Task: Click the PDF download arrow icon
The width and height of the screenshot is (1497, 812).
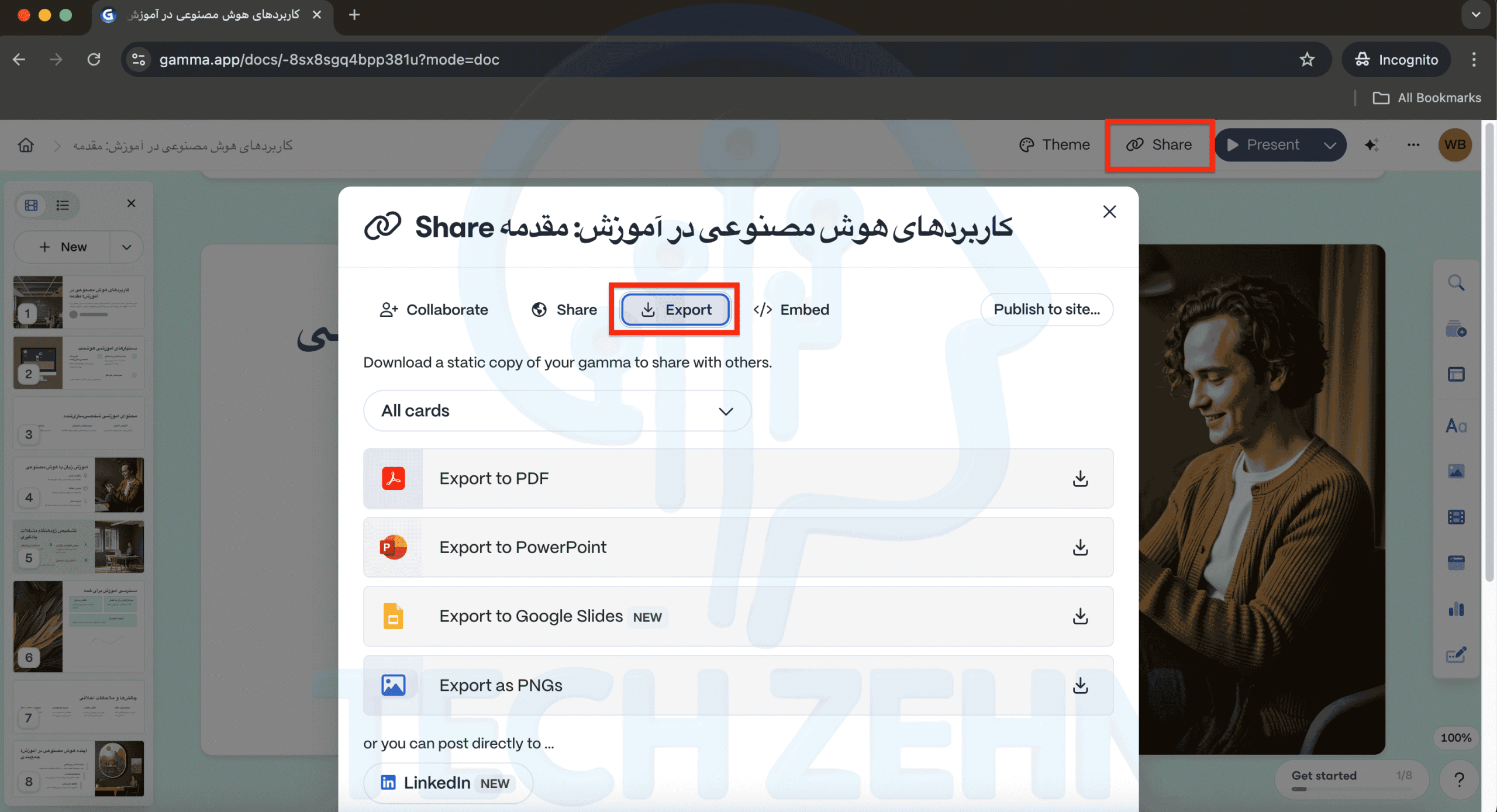Action: pos(1080,479)
